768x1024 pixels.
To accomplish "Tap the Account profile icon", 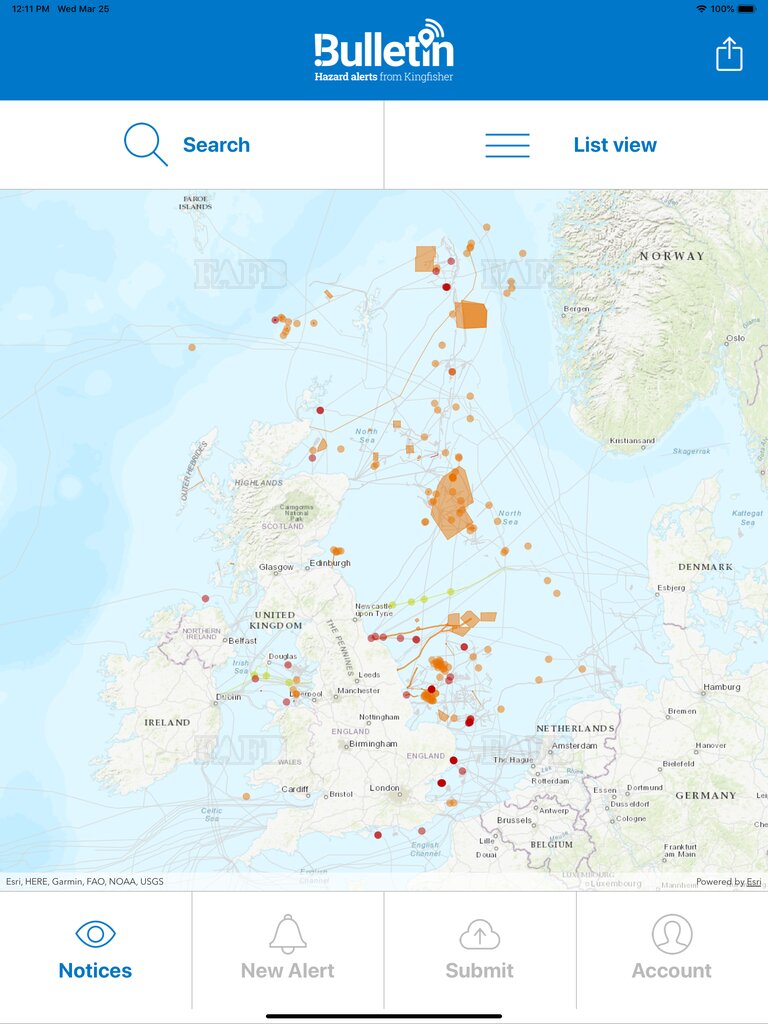I will (x=672, y=934).
